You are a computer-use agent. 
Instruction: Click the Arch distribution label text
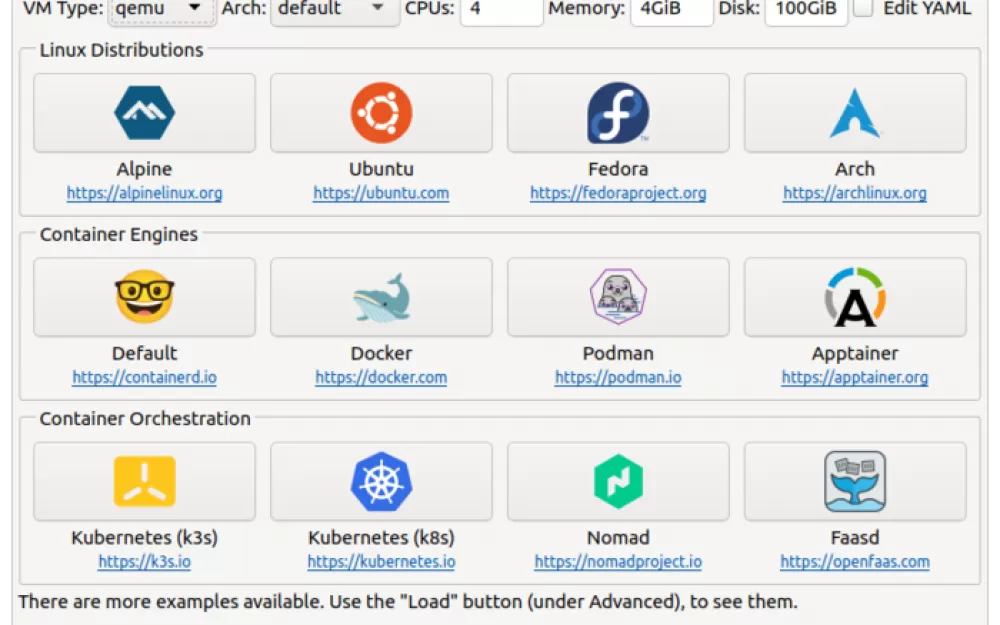pyautogui.click(x=855, y=168)
